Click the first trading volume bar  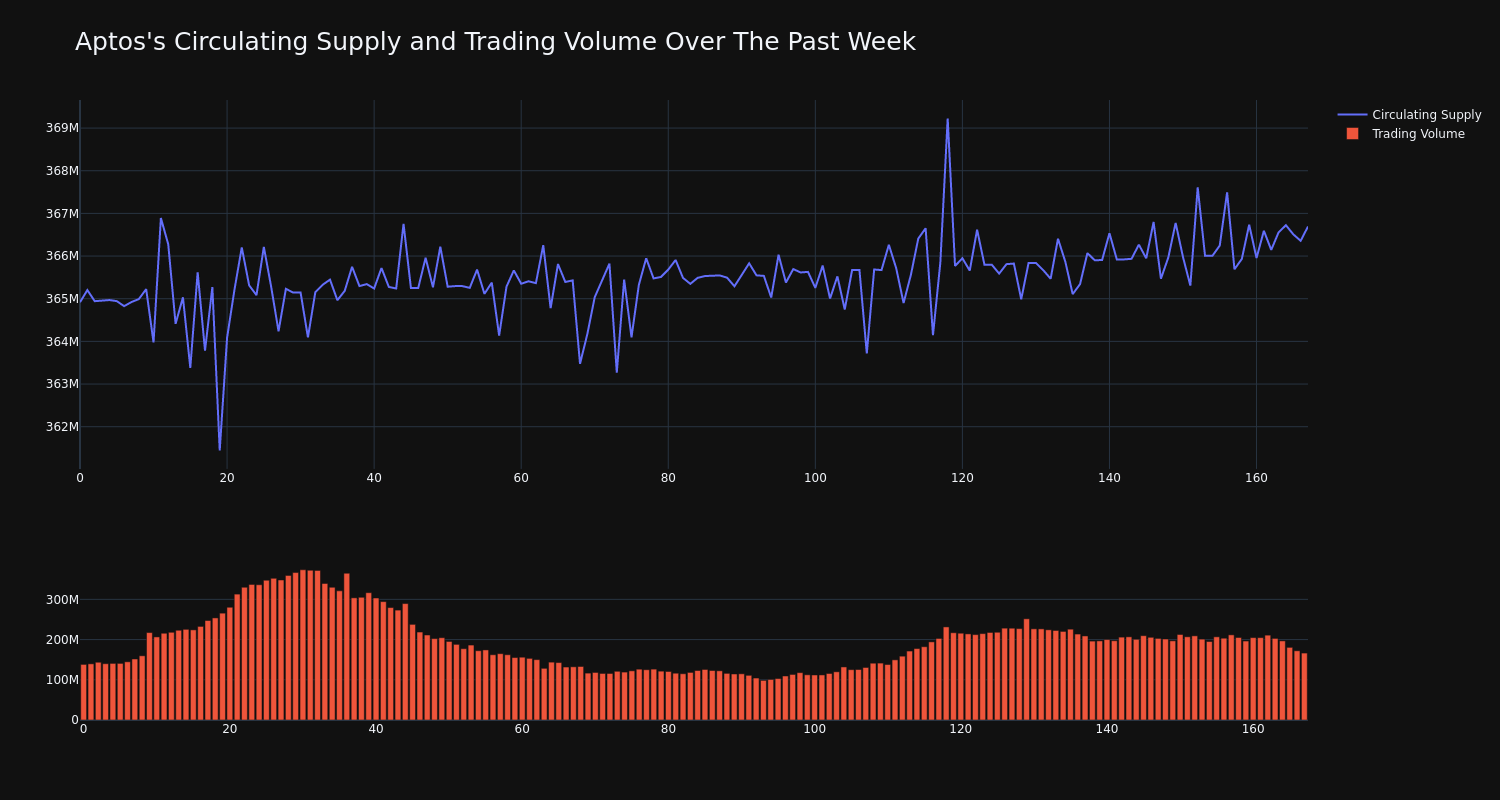pyautogui.click(x=83, y=692)
